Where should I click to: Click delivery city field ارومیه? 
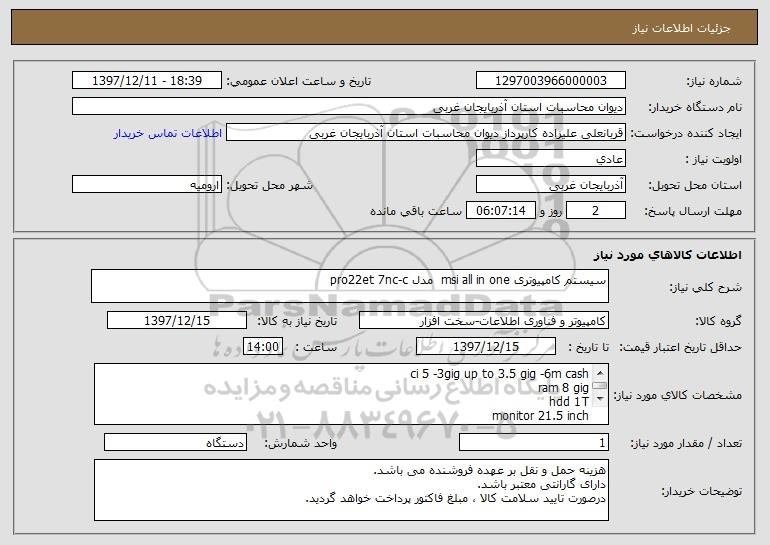click(x=147, y=185)
